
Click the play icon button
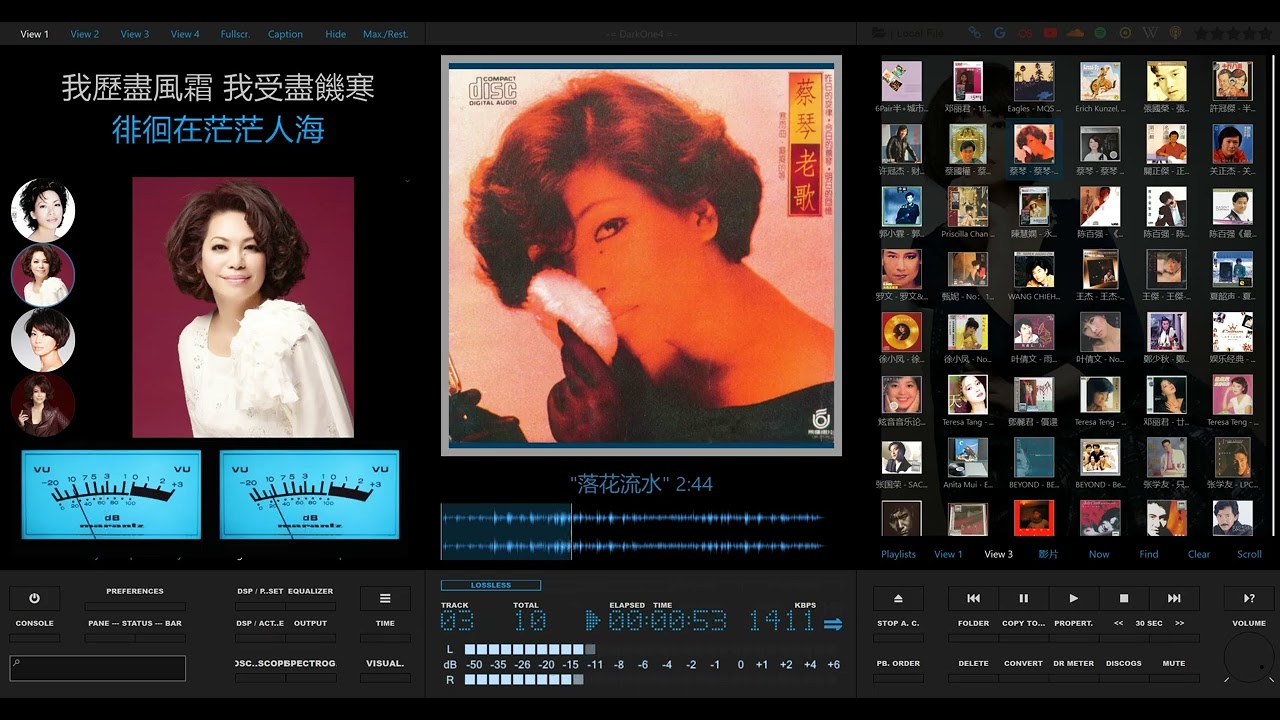coord(1073,598)
